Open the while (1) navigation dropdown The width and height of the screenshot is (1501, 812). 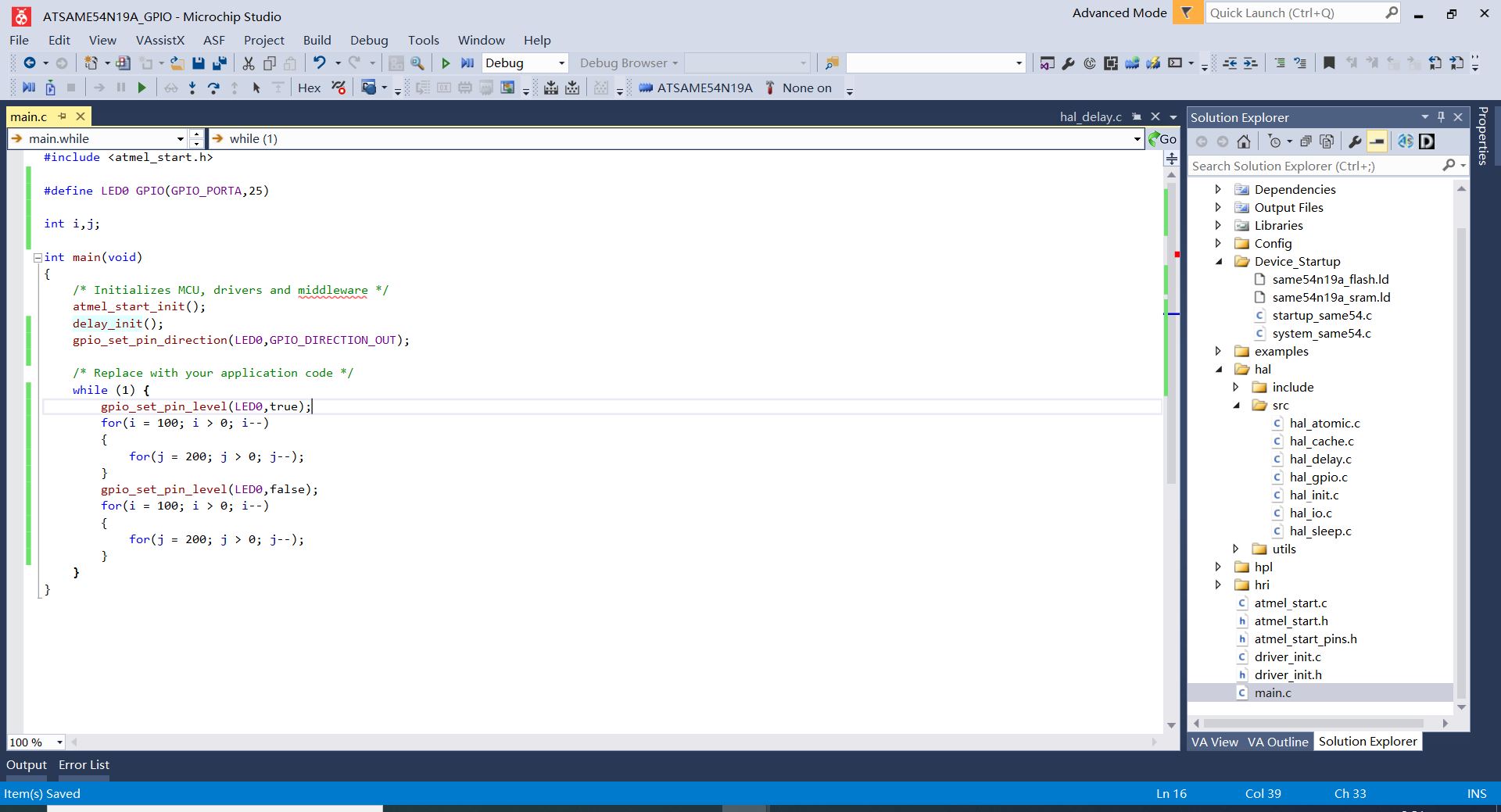pyautogui.click(x=1137, y=139)
